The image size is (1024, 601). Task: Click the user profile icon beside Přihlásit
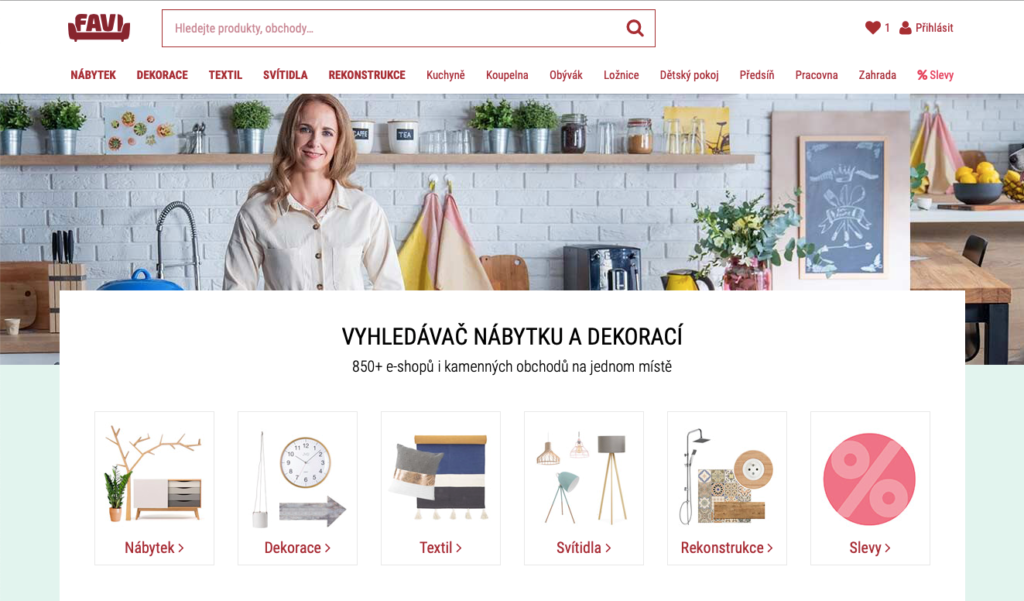(x=905, y=27)
